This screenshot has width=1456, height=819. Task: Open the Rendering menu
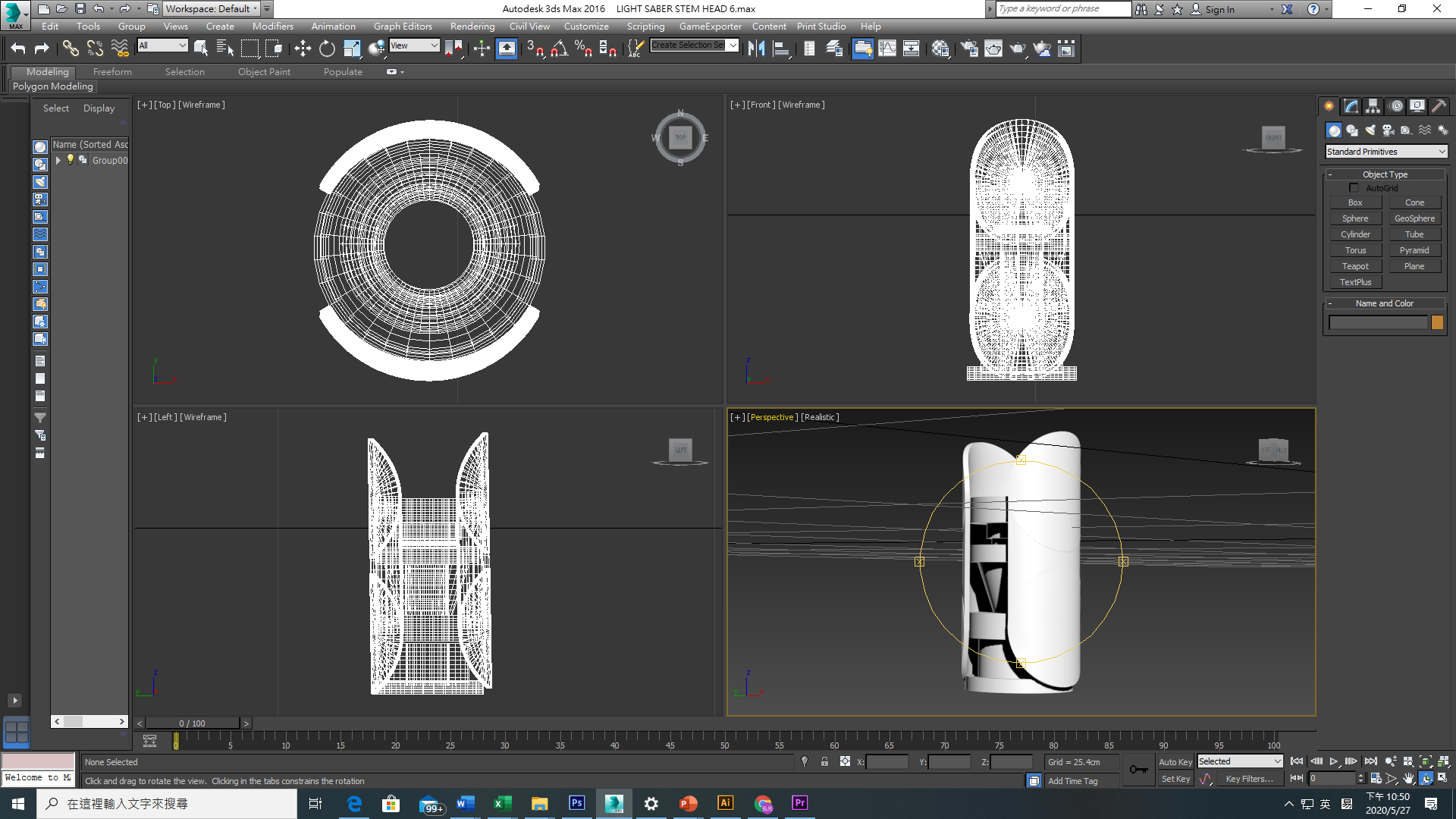pyautogui.click(x=472, y=27)
